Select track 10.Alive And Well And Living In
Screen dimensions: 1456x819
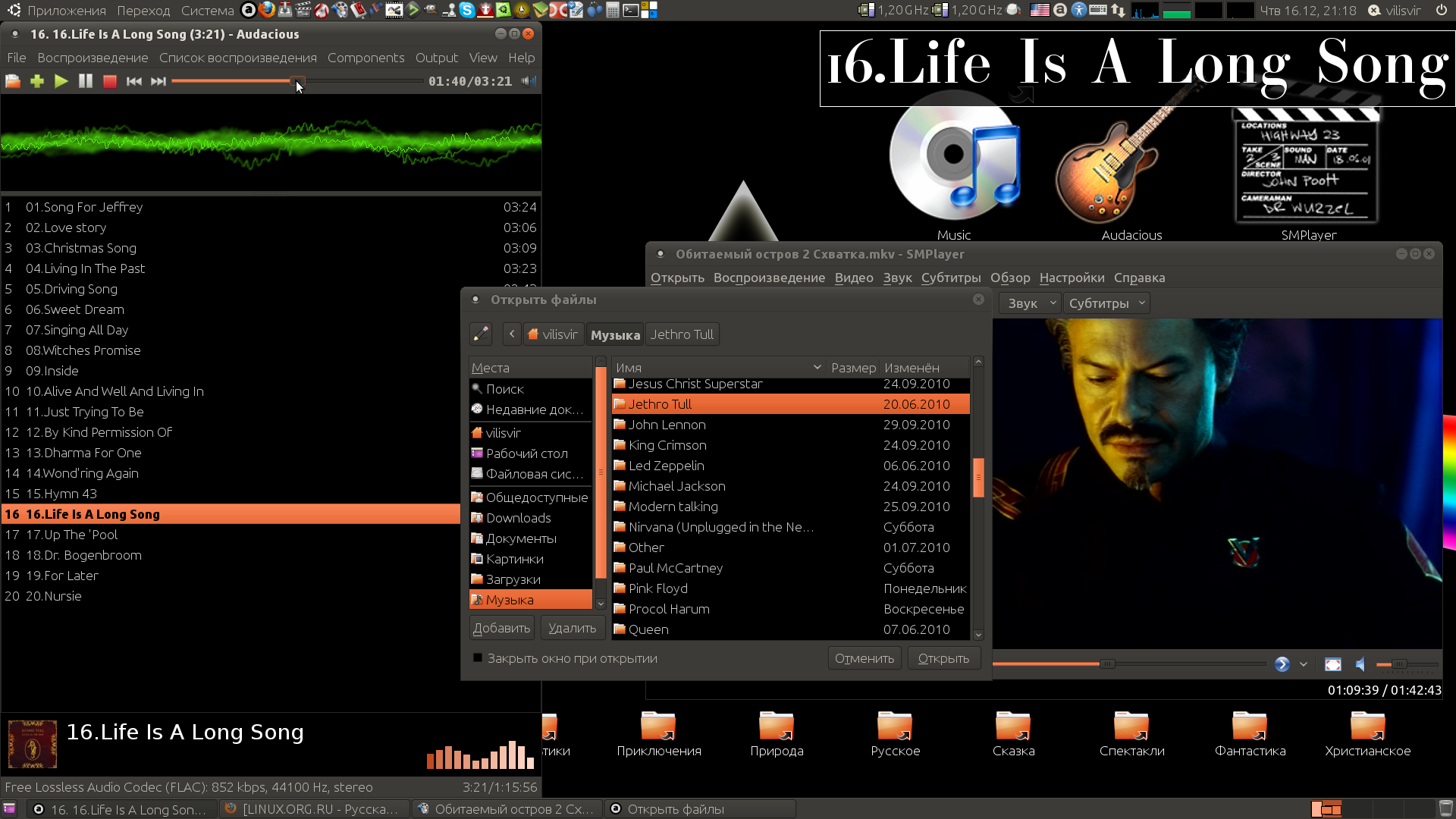231,391
